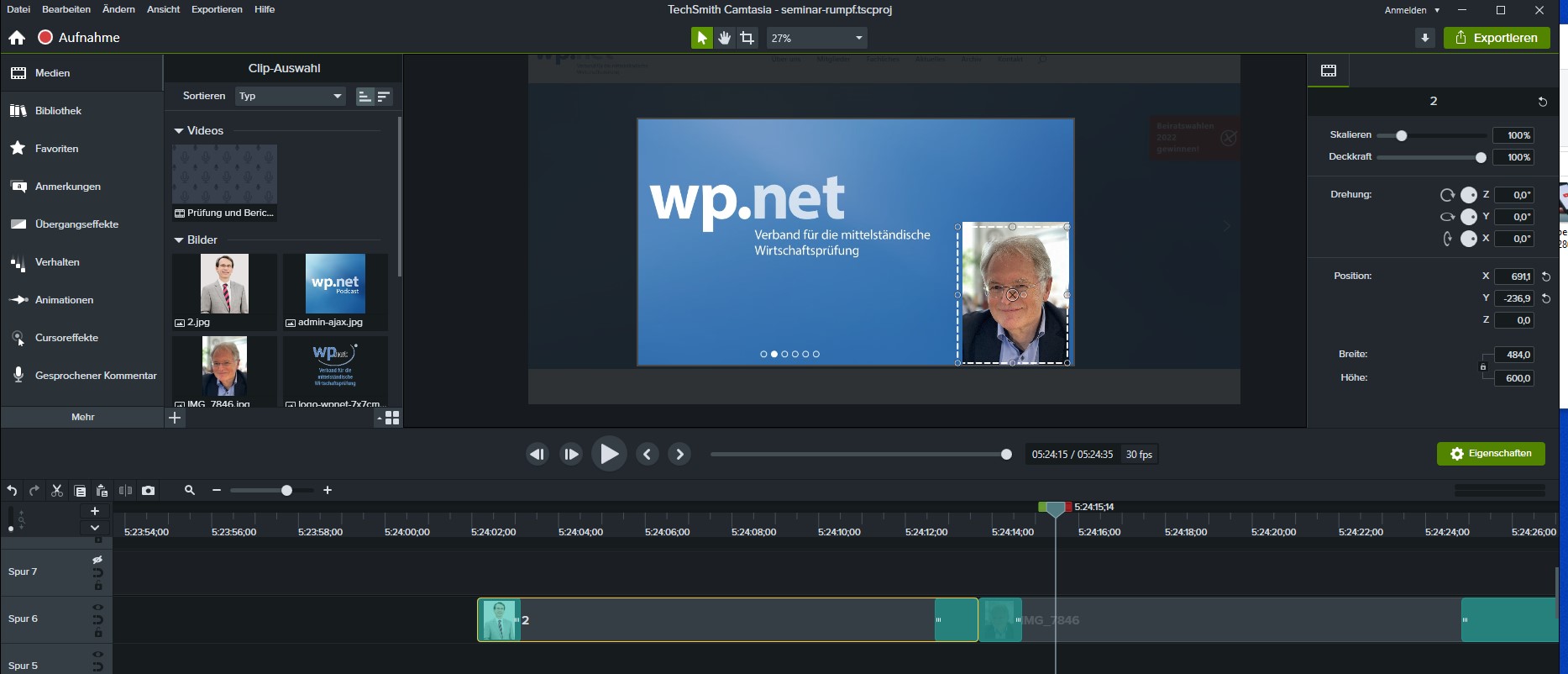
Task: Click the plus button to import media
Action: point(175,418)
